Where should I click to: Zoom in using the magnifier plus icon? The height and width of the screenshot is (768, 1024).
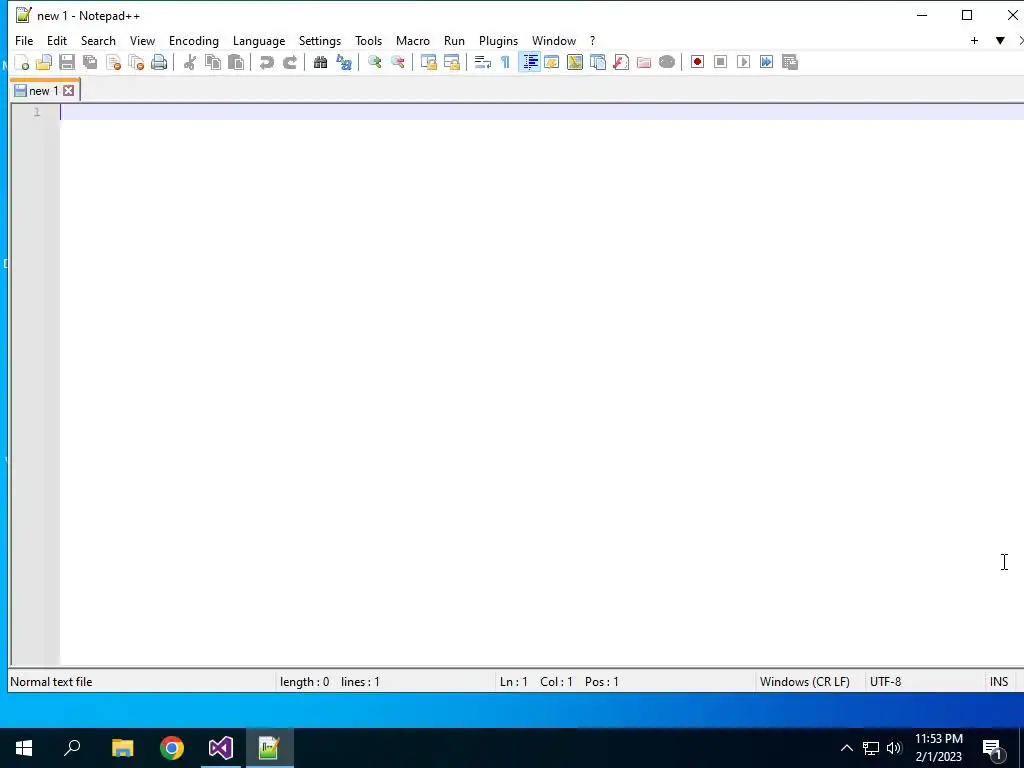point(374,62)
